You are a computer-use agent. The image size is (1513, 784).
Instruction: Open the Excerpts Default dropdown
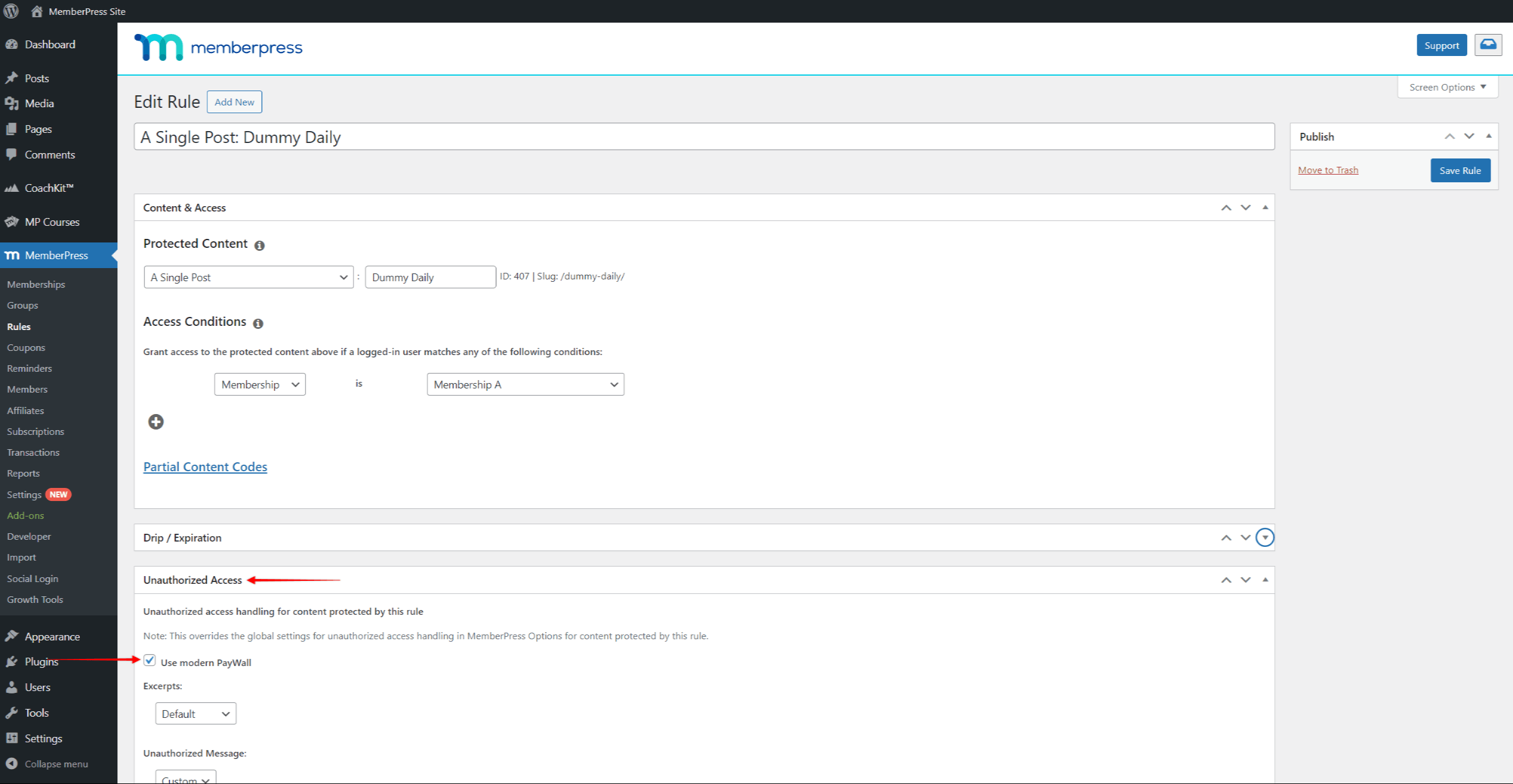(195, 714)
